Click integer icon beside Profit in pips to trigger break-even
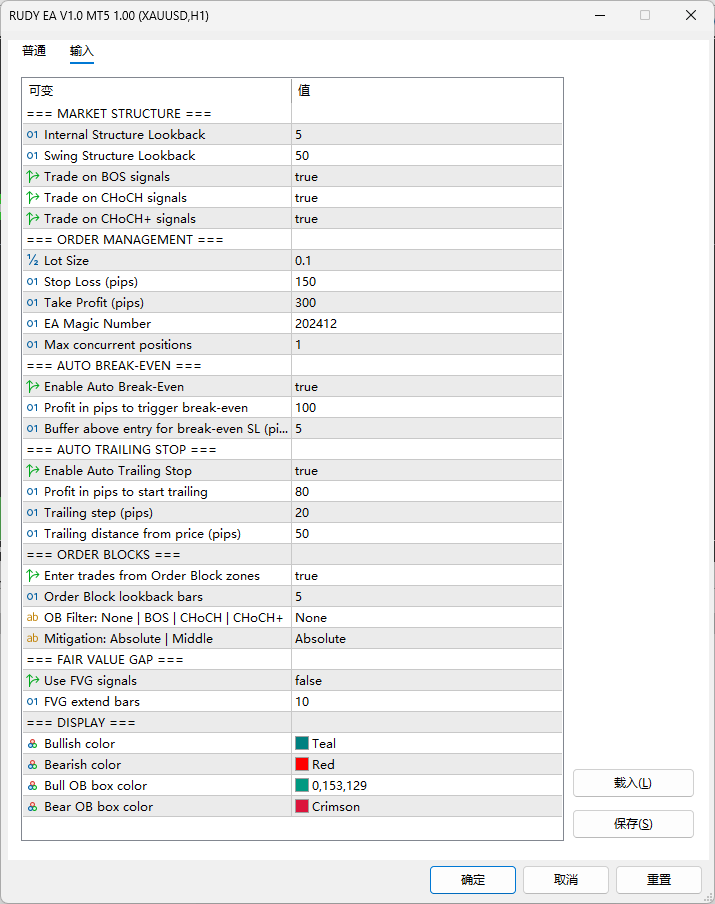The height and width of the screenshot is (904, 715). pos(32,408)
